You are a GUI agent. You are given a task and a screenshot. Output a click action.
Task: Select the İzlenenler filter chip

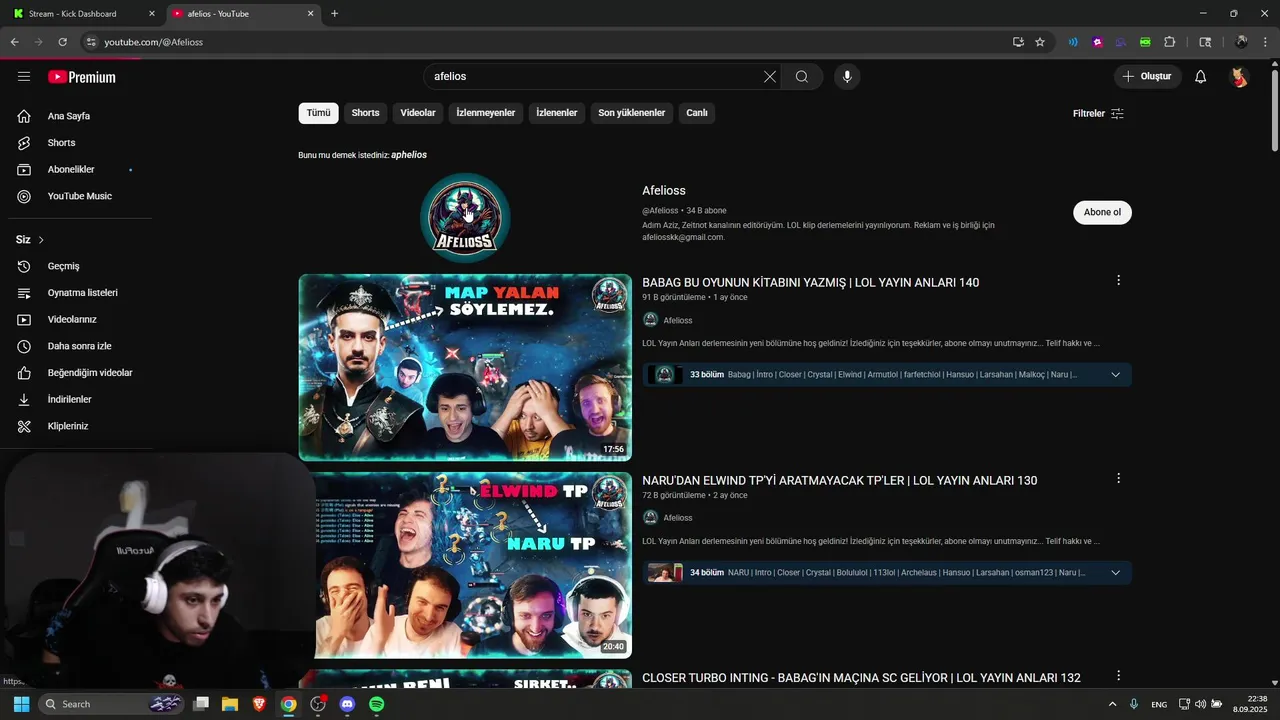(556, 113)
